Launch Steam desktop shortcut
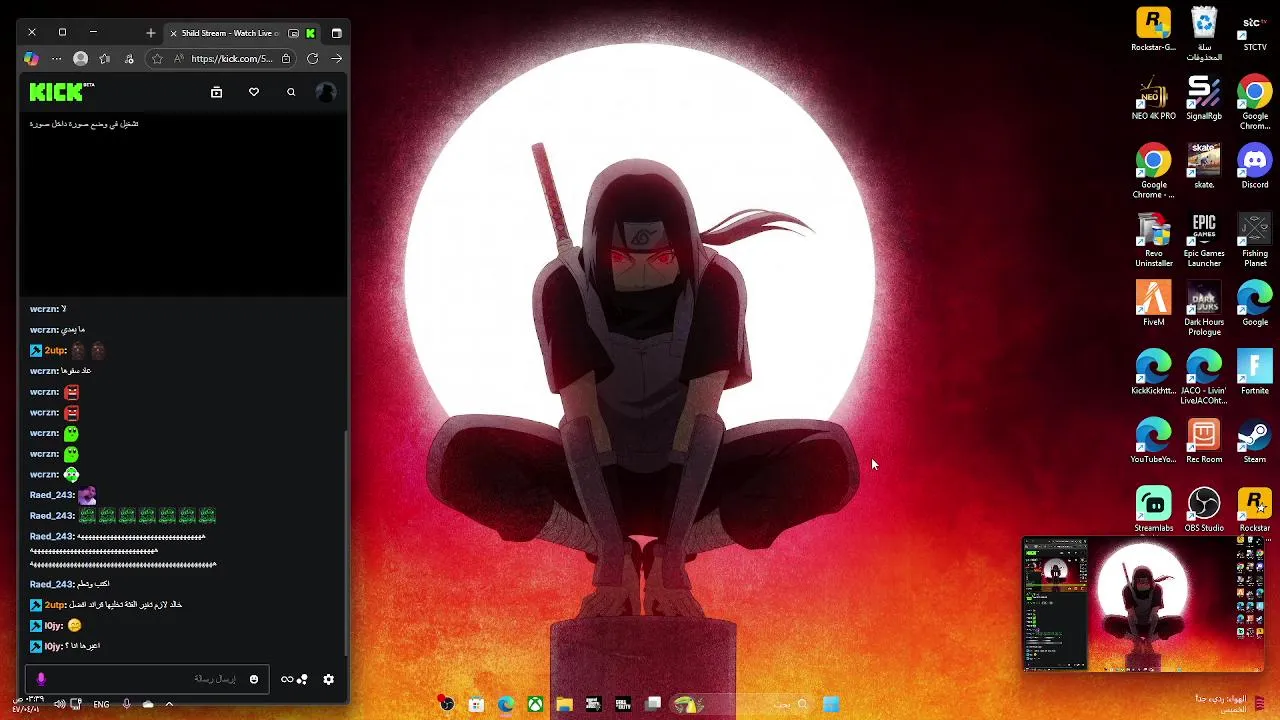 [x=1255, y=442]
